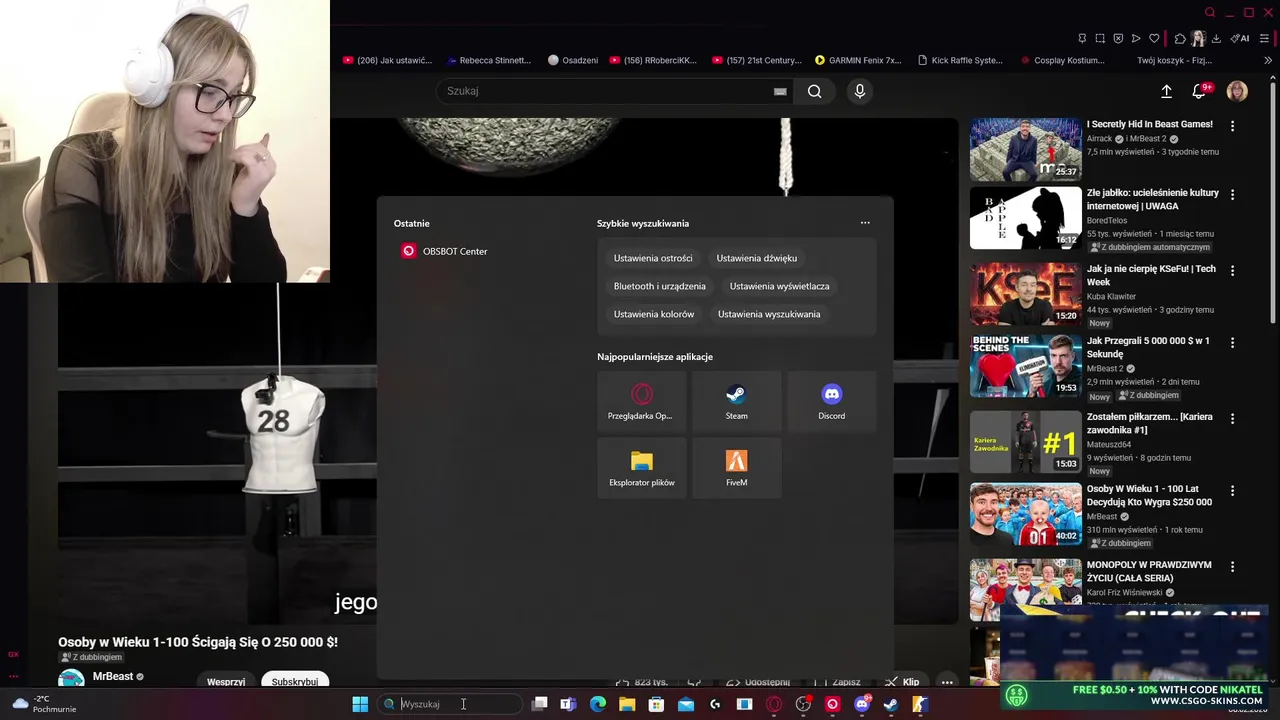This screenshot has height=720, width=1280.
Task: Open Kick Raffle System bookmark
Action: tap(960, 60)
